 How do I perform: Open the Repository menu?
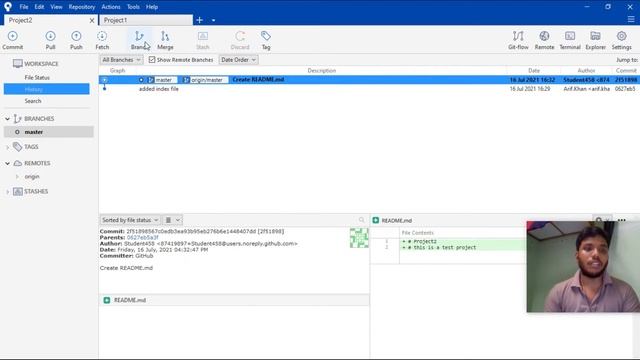point(82,7)
